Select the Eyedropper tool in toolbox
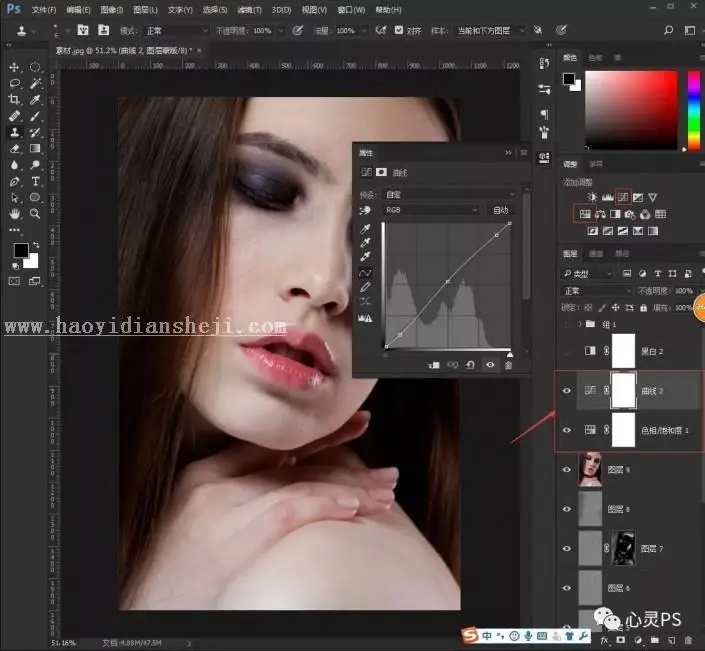Viewport: 705px width, 651px height. click(x=35, y=100)
